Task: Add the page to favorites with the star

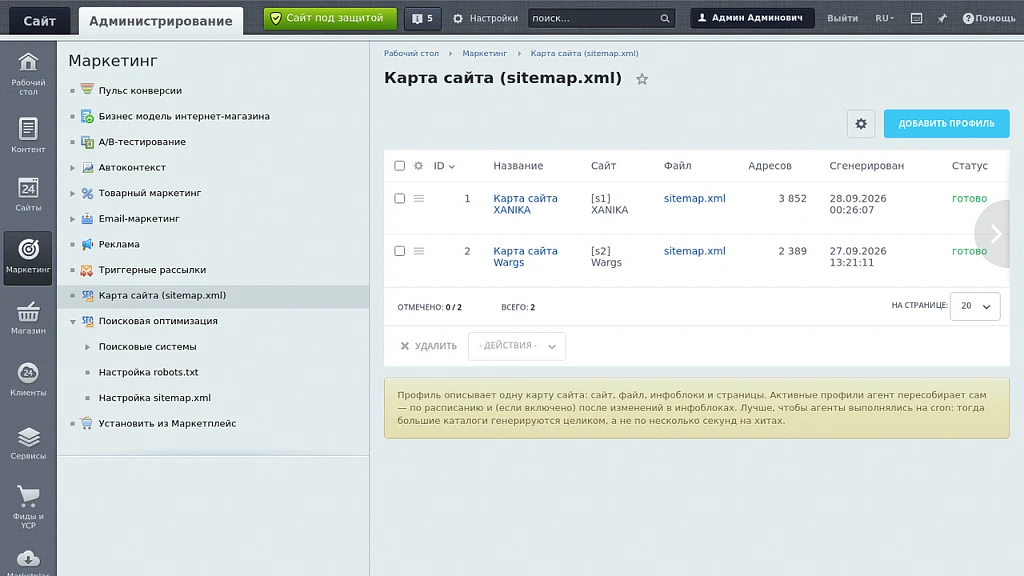Action: pyautogui.click(x=642, y=79)
